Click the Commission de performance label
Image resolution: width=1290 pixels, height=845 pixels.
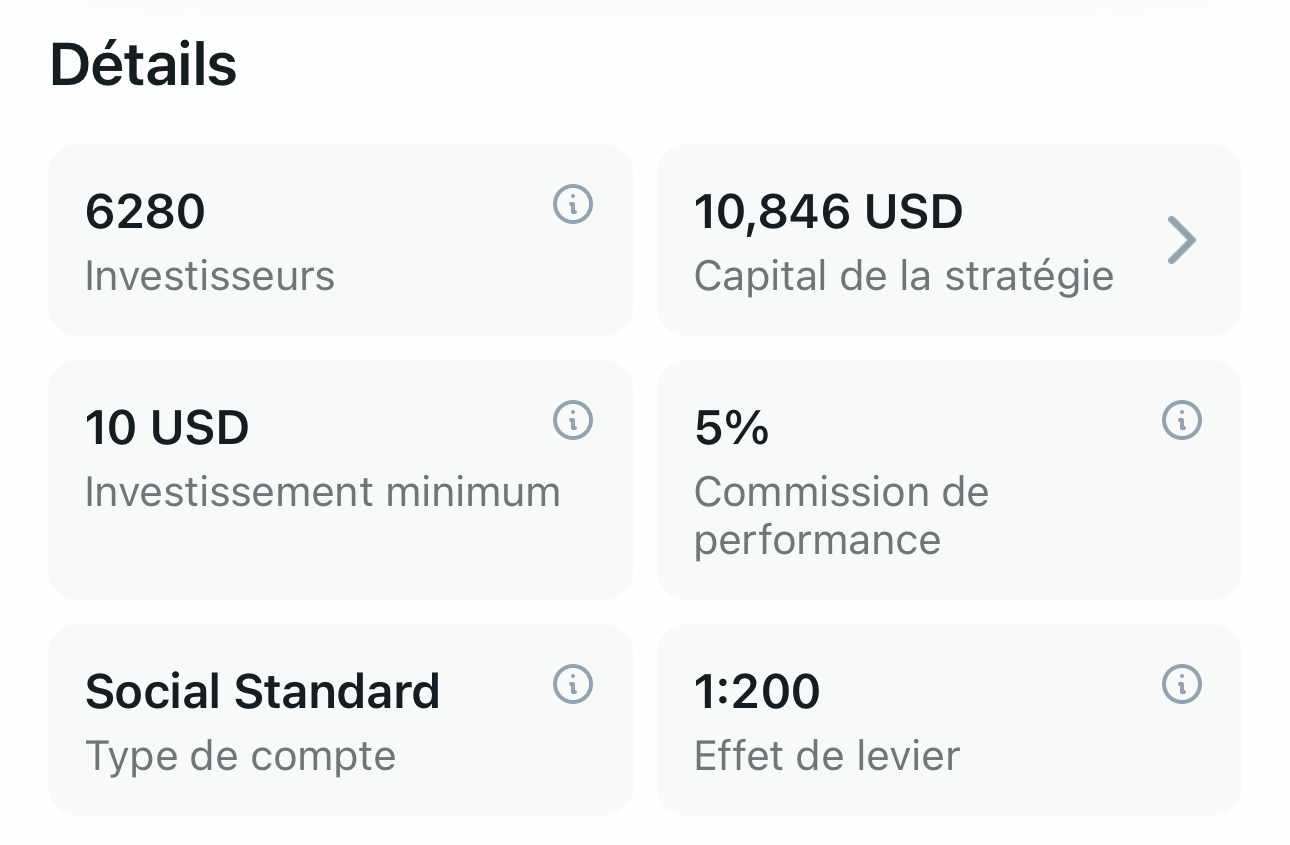[x=840, y=515]
